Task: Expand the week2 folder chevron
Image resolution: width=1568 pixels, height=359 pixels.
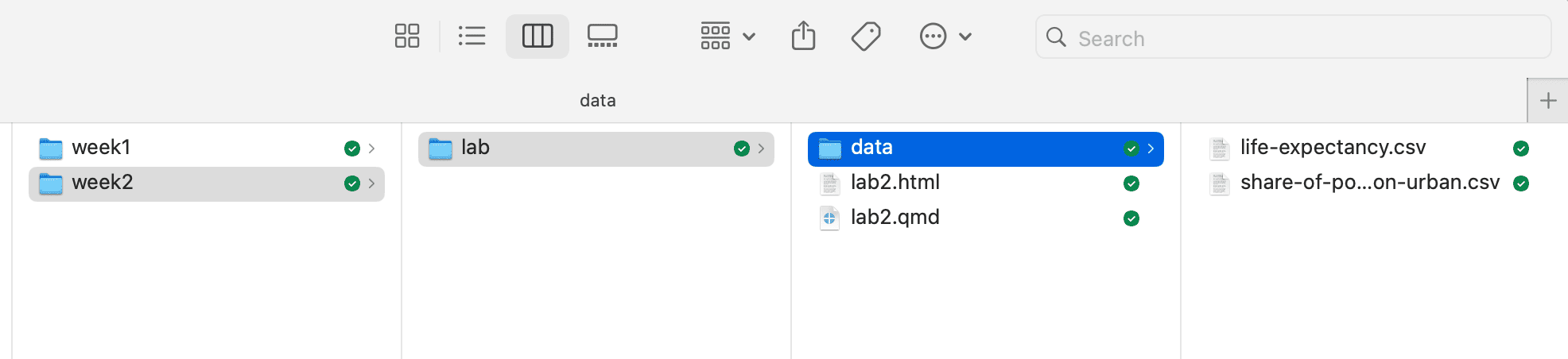Action: (371, 183)
